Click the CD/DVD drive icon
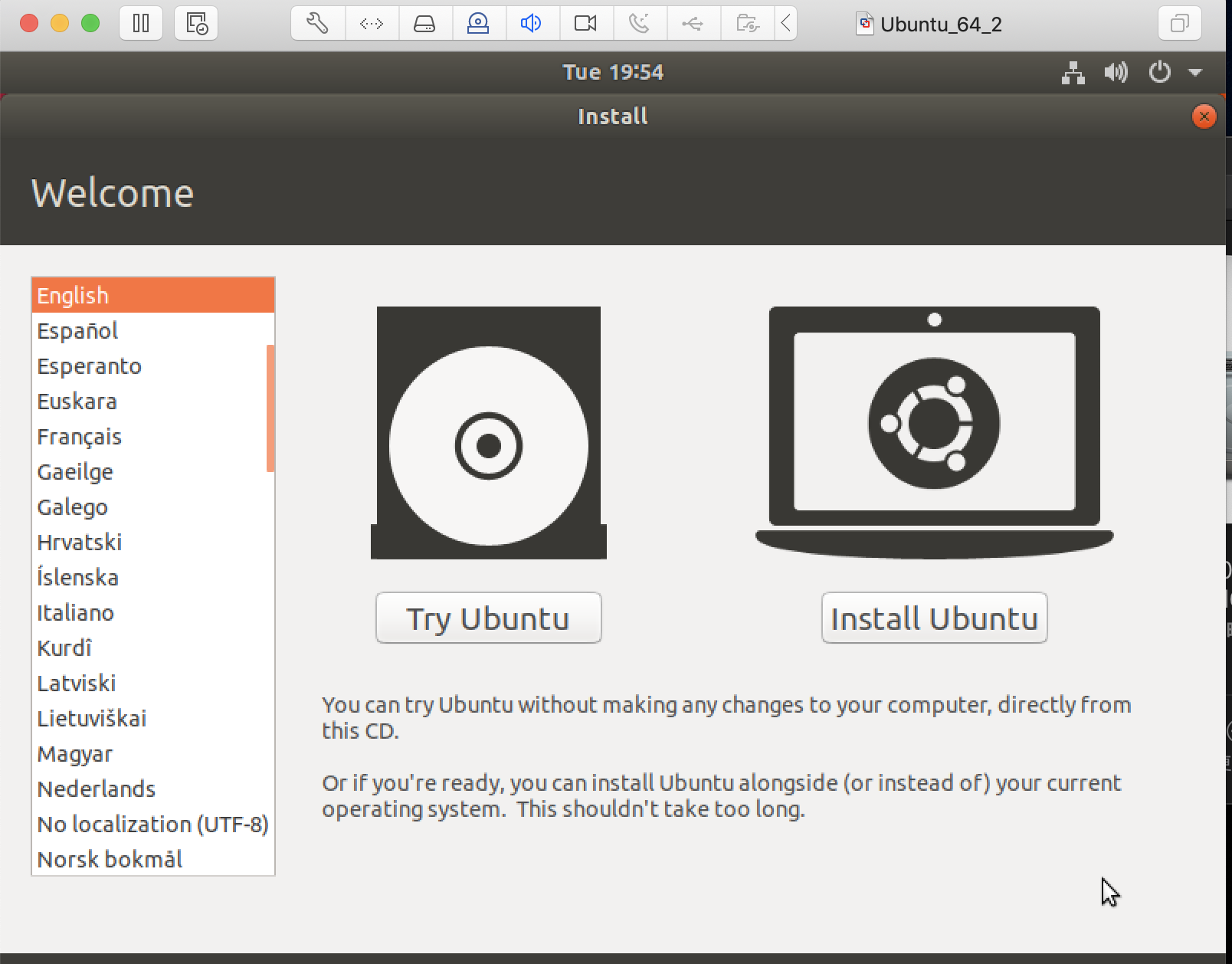Image resolution: width=1232 pixels, height=964 pixels. 478,24
